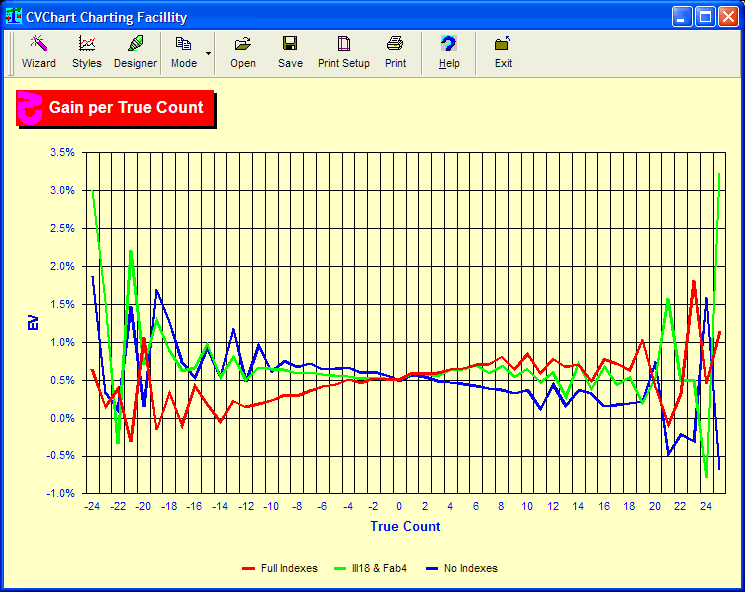Click the Mode toolbar icon
The width and height of the screenshot is (745, 592).
coord(183,51)
